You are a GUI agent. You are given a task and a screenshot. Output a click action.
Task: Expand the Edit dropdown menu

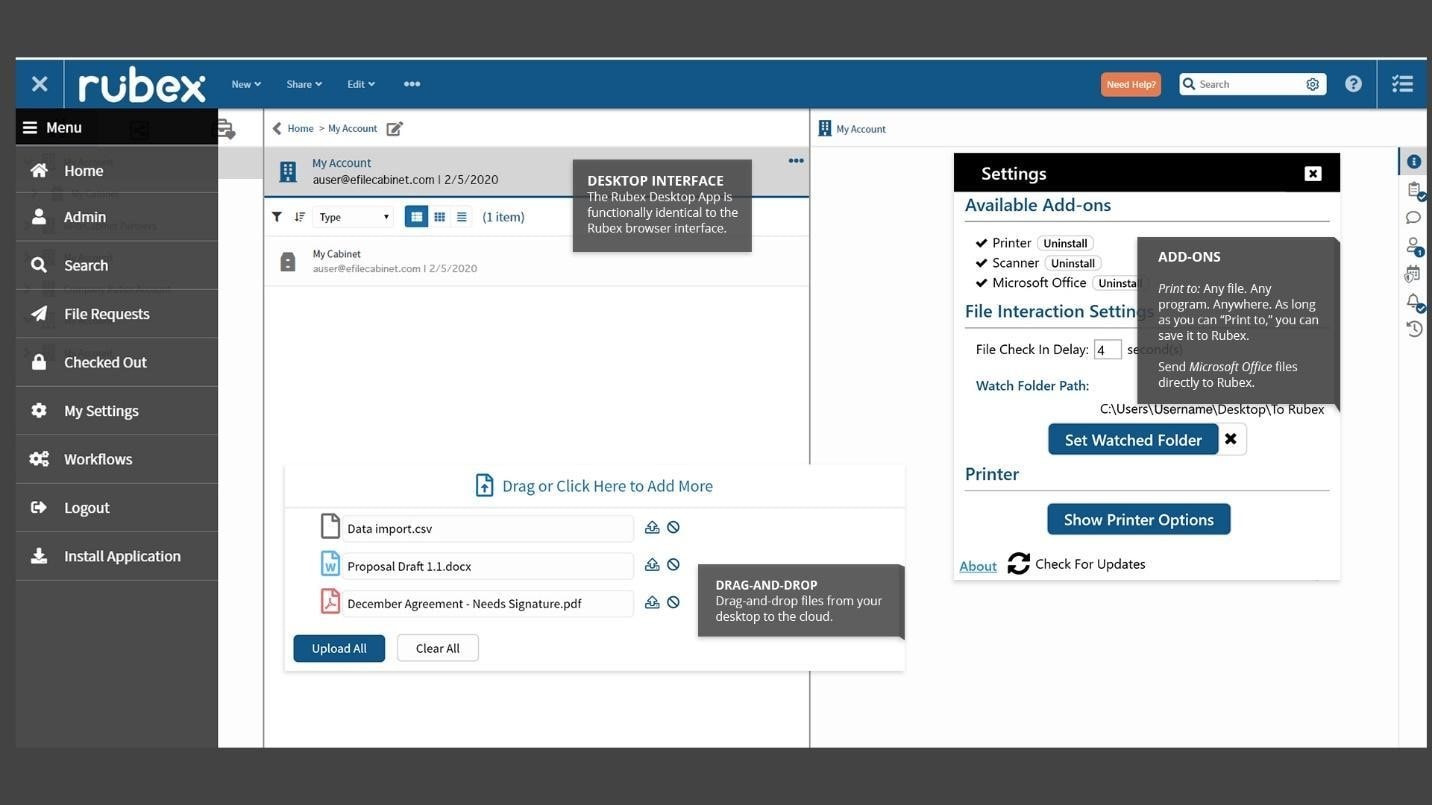point(361,84)
